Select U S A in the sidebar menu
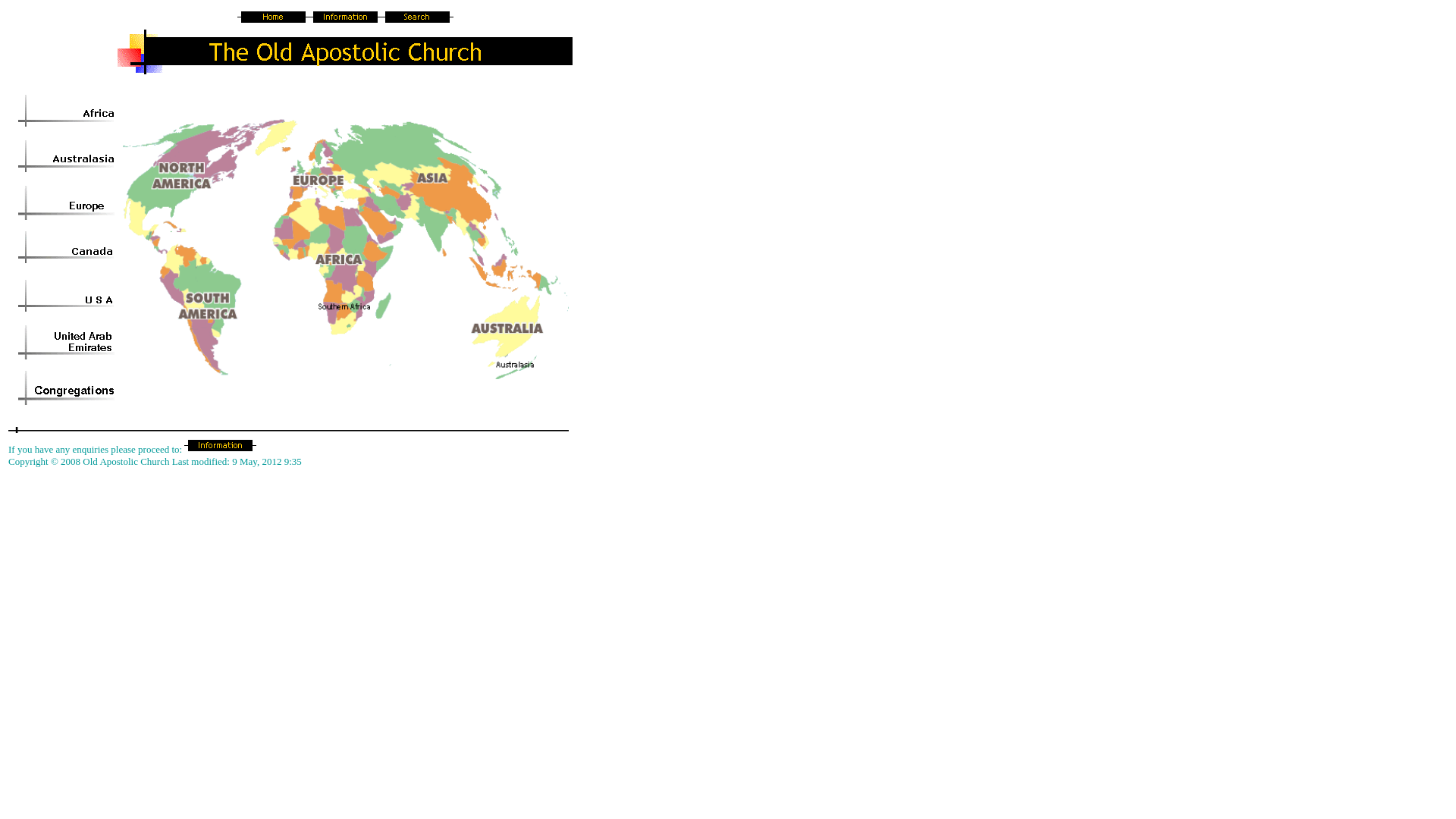The width and height of the screenshot is (1456, 819). (67, 297)
